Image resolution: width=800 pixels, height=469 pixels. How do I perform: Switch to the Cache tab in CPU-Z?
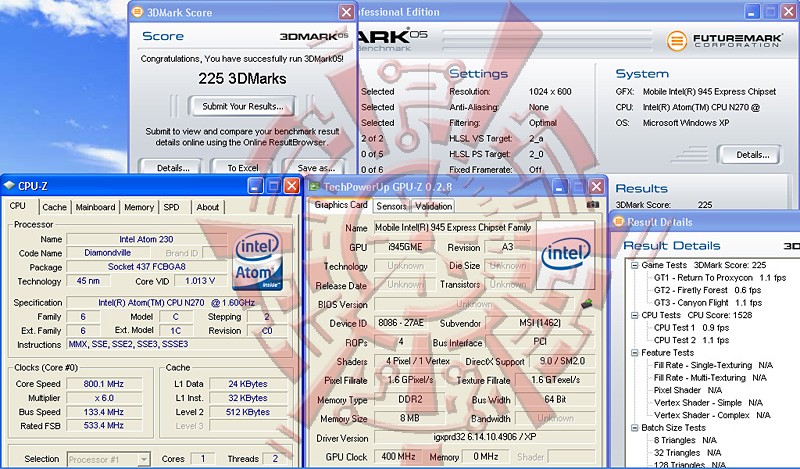(x=55, y=207)
